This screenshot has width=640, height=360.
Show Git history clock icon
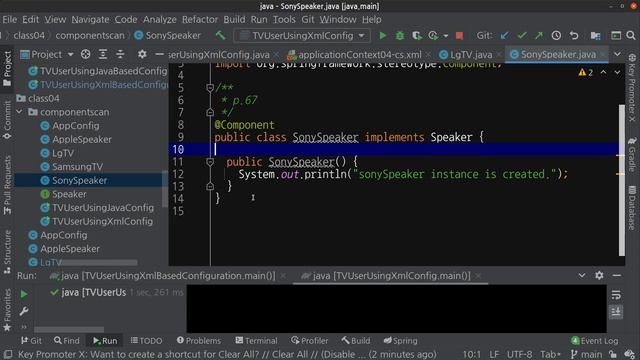point(556,36)
